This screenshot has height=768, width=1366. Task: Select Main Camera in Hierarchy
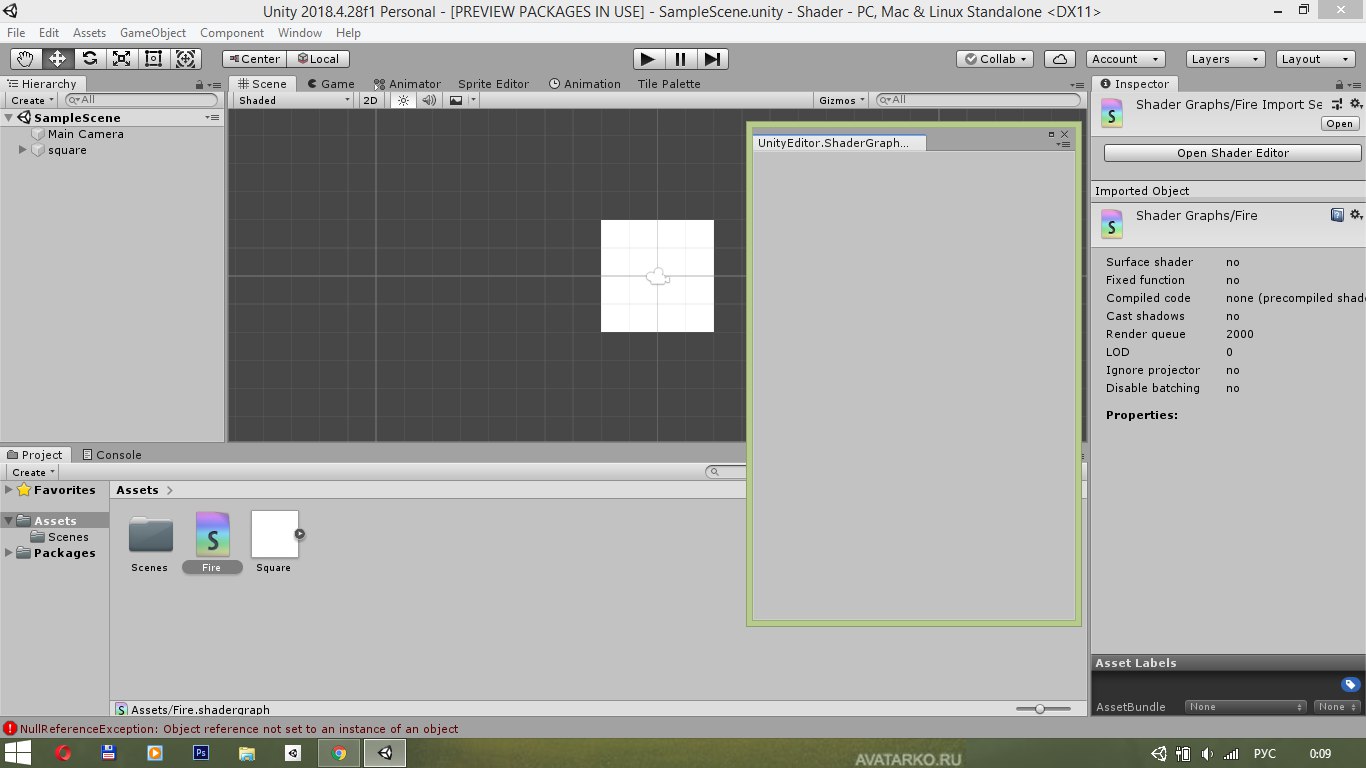[x=86, y=134]
